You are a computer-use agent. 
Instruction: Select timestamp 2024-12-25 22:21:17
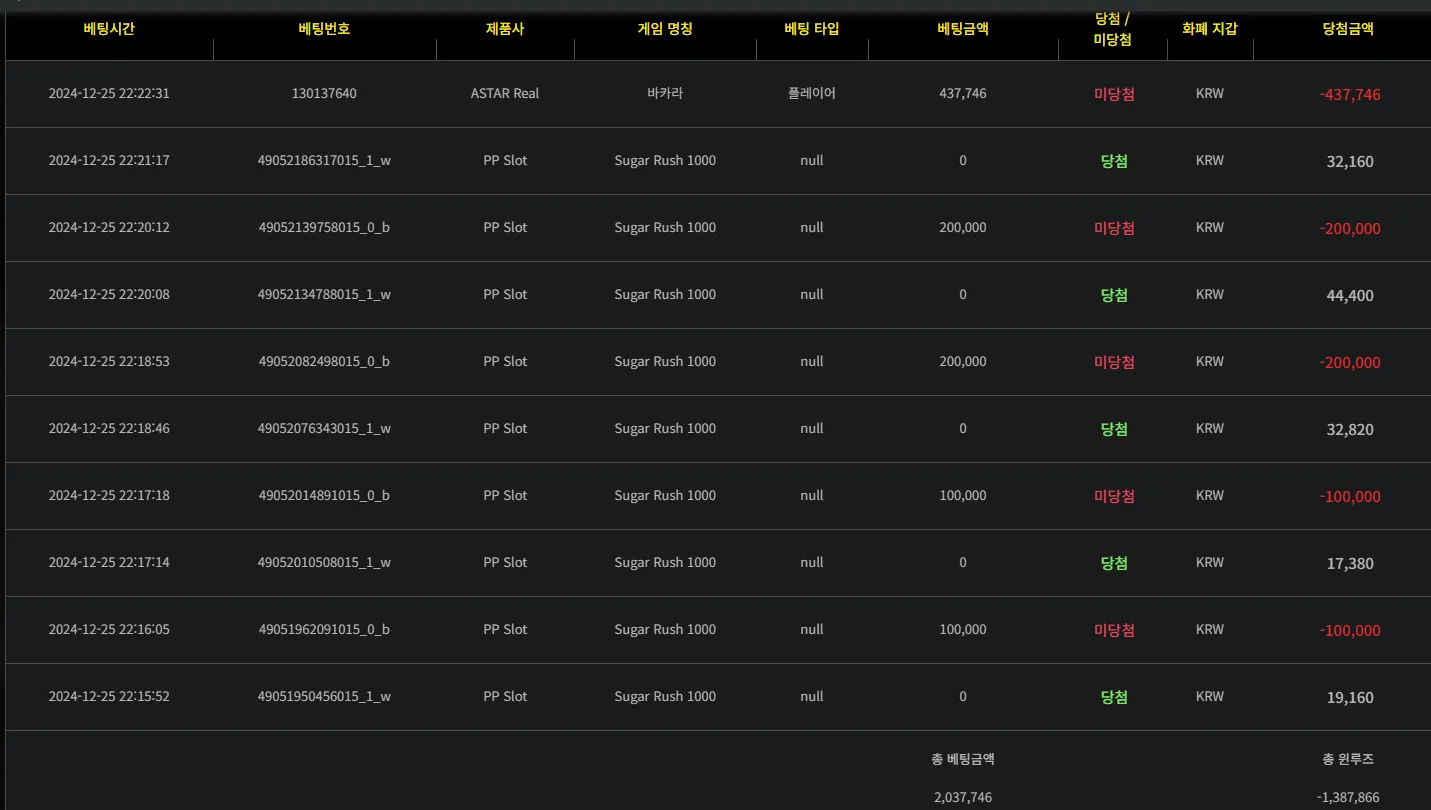click(x=109, y=160)
